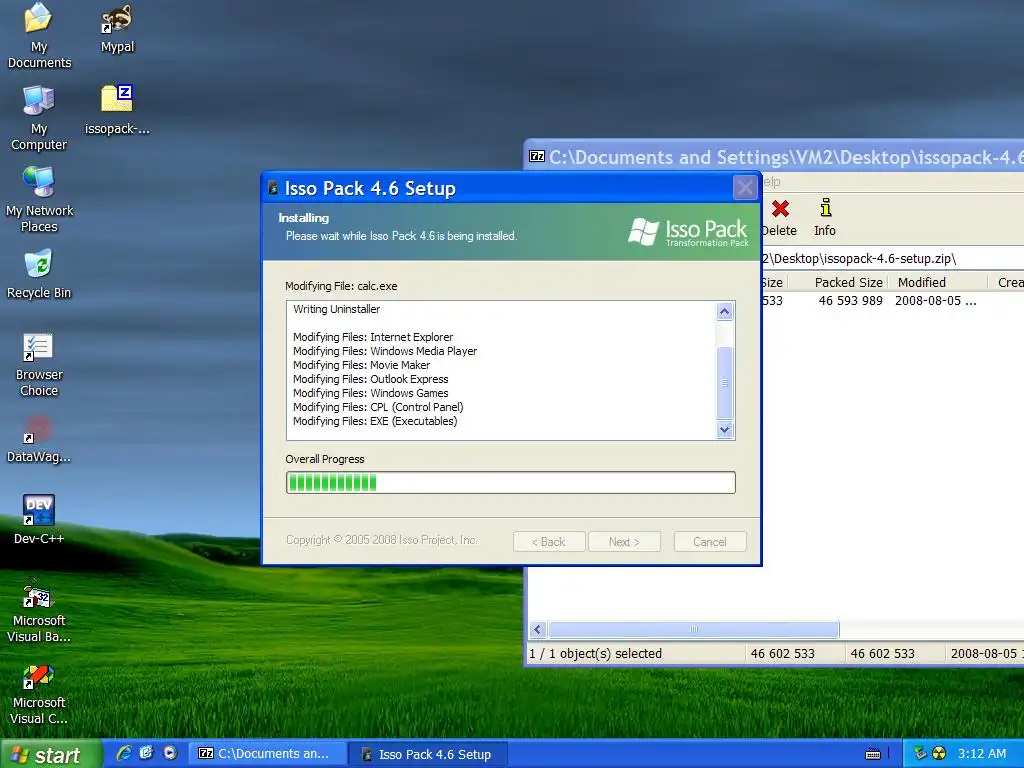
Task: Click the network tray icon beside the clock
Action: (x=920, y=753)
